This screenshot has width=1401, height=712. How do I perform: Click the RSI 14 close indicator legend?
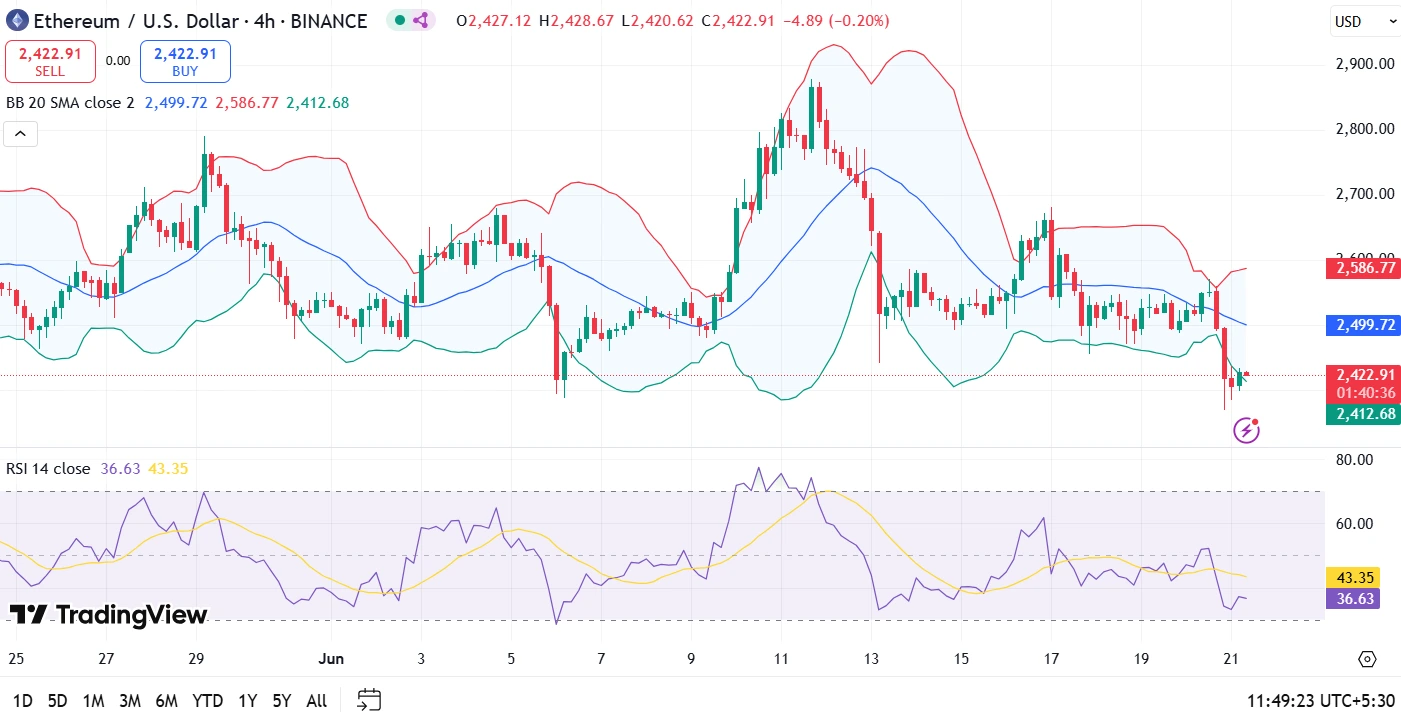[x=48, y=468]
